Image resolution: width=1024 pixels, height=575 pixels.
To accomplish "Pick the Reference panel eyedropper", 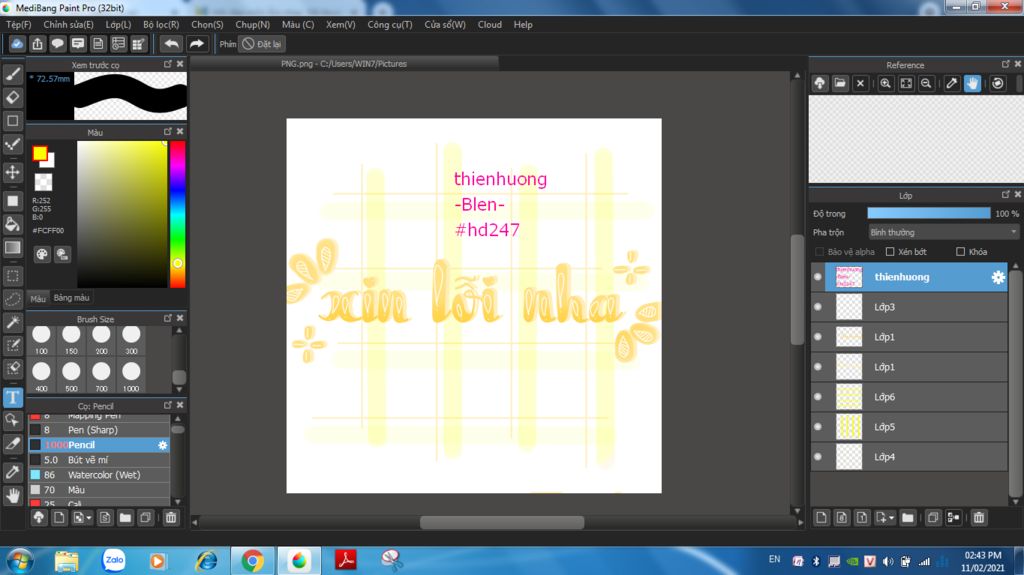I will click(x=952, y=83).
